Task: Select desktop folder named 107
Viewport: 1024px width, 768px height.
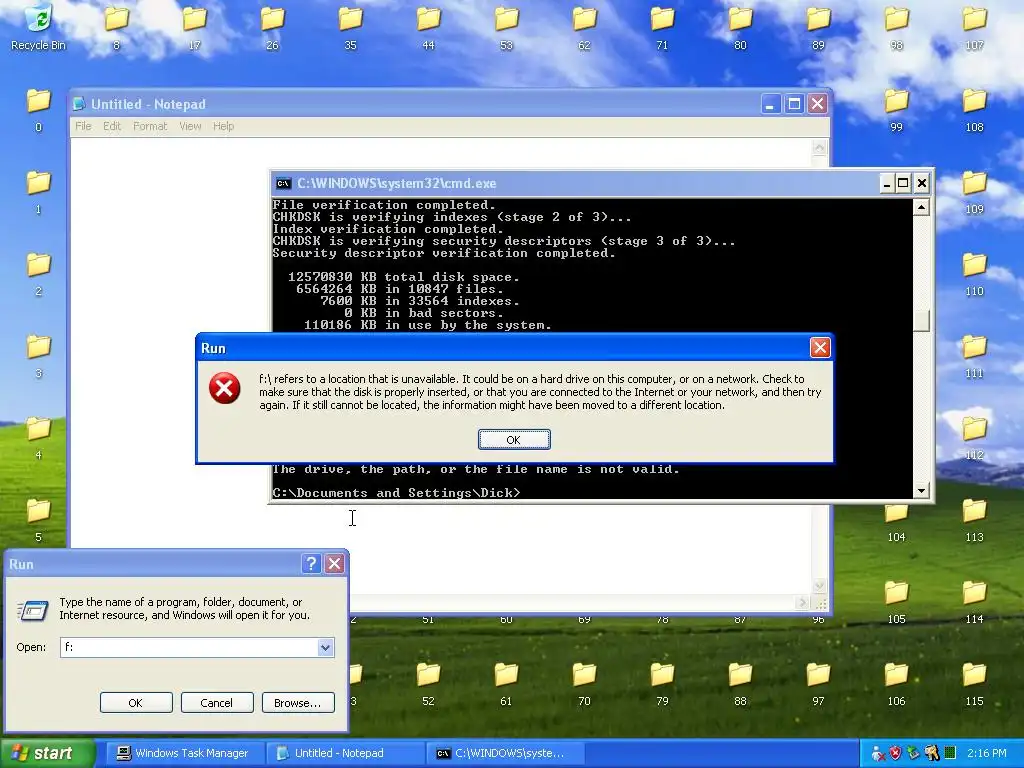Action: (x=974, y=27)
